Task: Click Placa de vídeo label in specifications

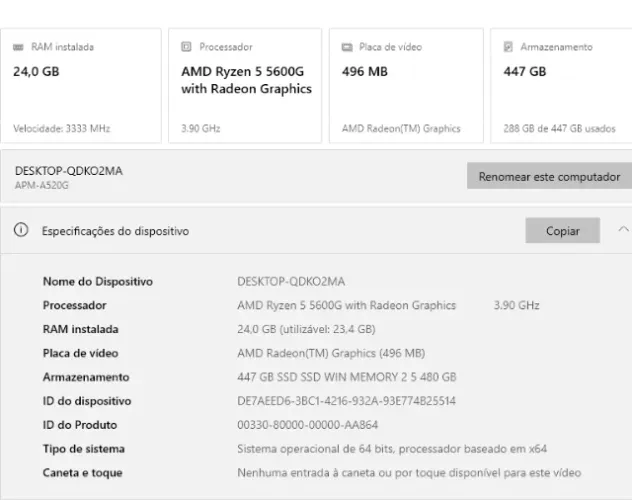Action: click(x=81, y=353)
